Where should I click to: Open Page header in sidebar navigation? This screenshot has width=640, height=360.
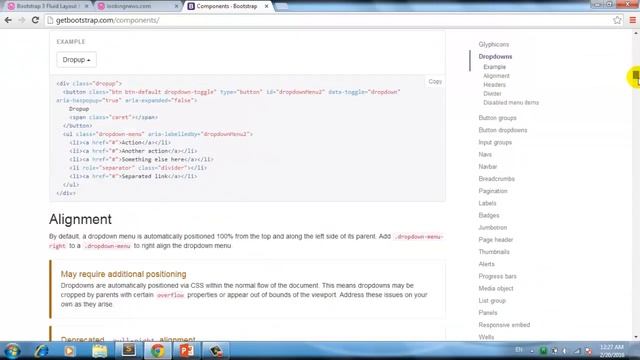[496, 240]
